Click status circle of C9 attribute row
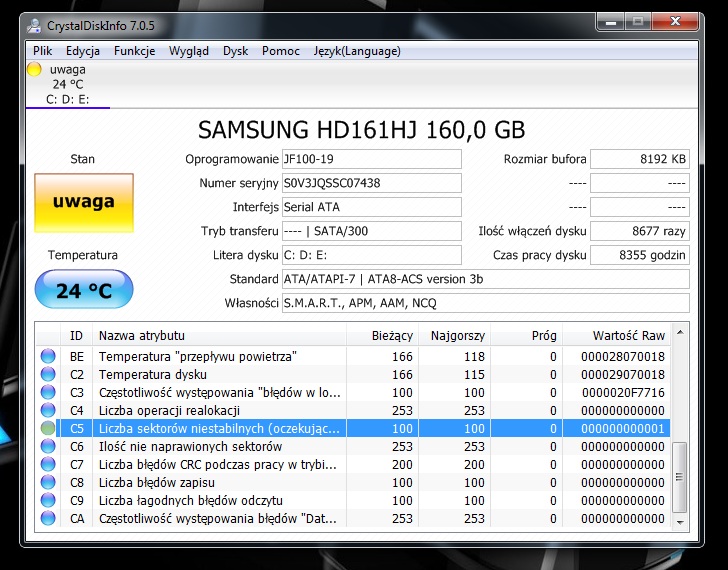 [48, 500]
